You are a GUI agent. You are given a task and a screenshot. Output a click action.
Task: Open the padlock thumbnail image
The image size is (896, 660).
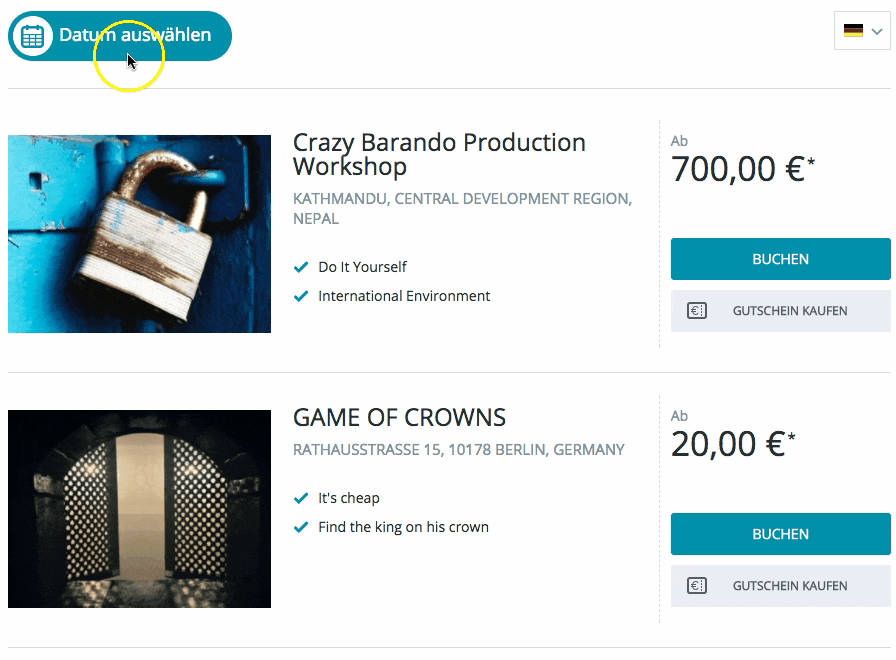139,234
